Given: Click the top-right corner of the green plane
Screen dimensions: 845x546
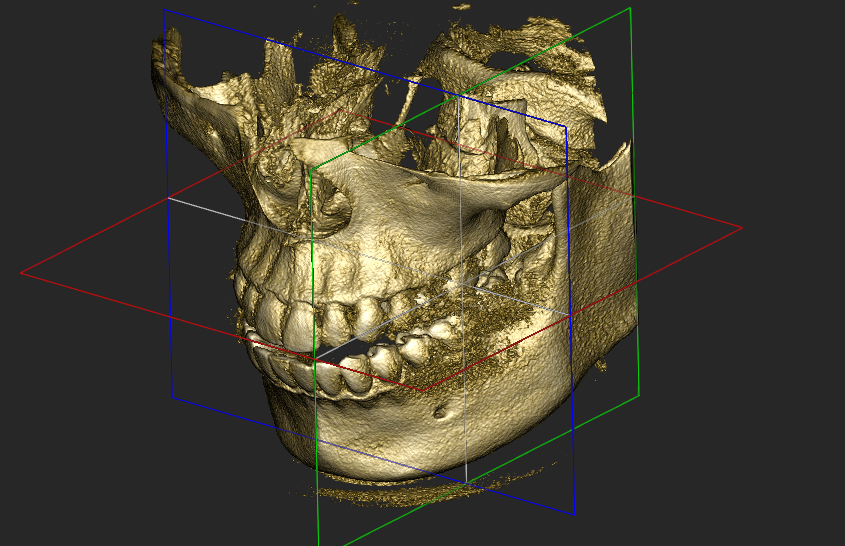Looking at the screenshot, I should [630, 8].
